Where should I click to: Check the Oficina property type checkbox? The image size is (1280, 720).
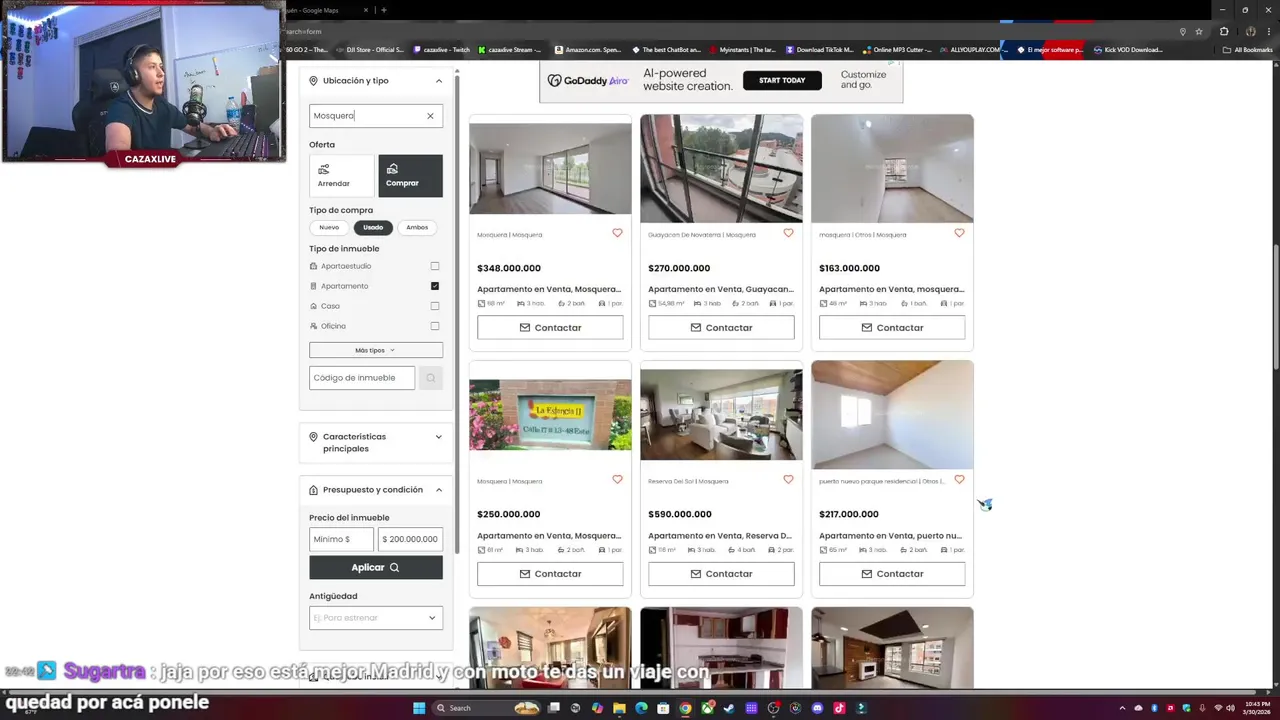tap(435, 326)
